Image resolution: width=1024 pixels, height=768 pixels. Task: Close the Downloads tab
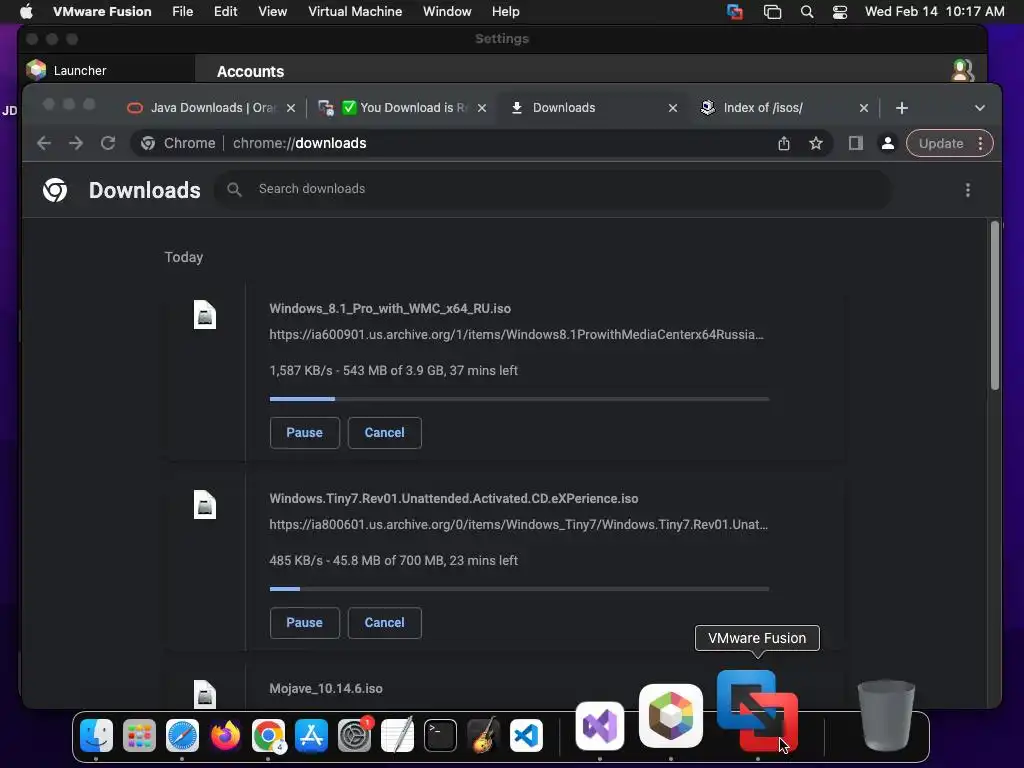point(673,108)
